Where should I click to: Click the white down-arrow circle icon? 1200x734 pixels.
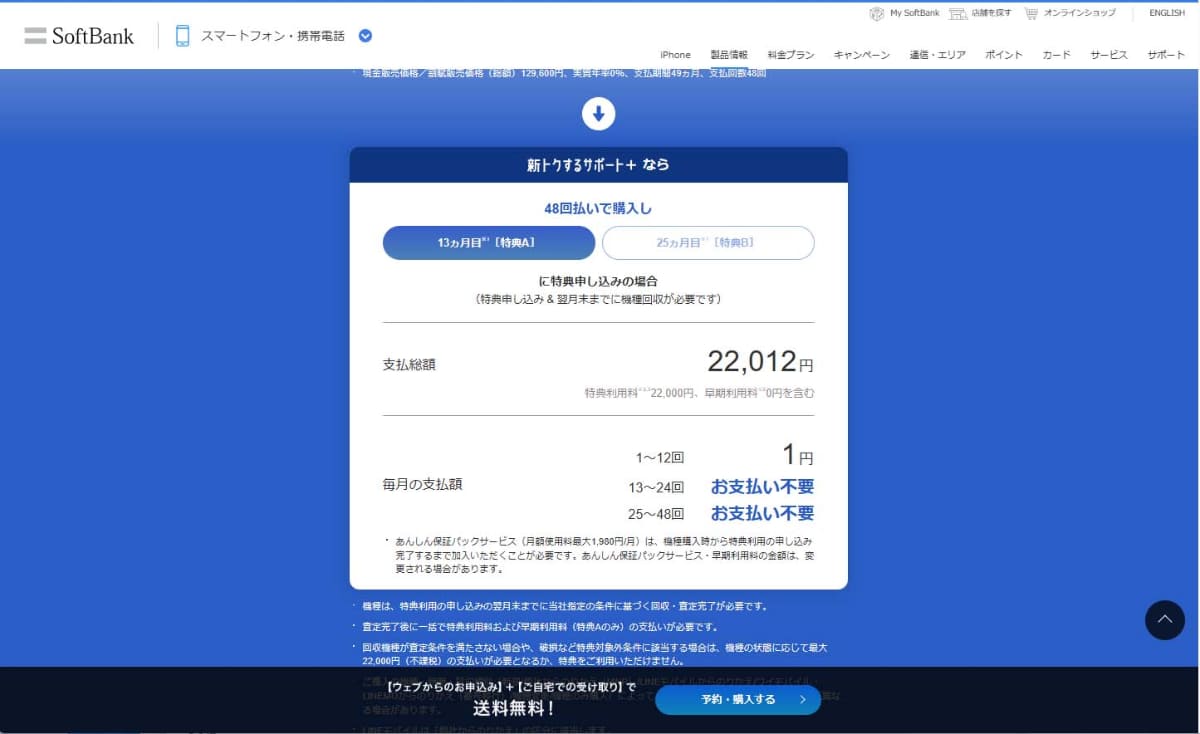(x=598, y=114)
